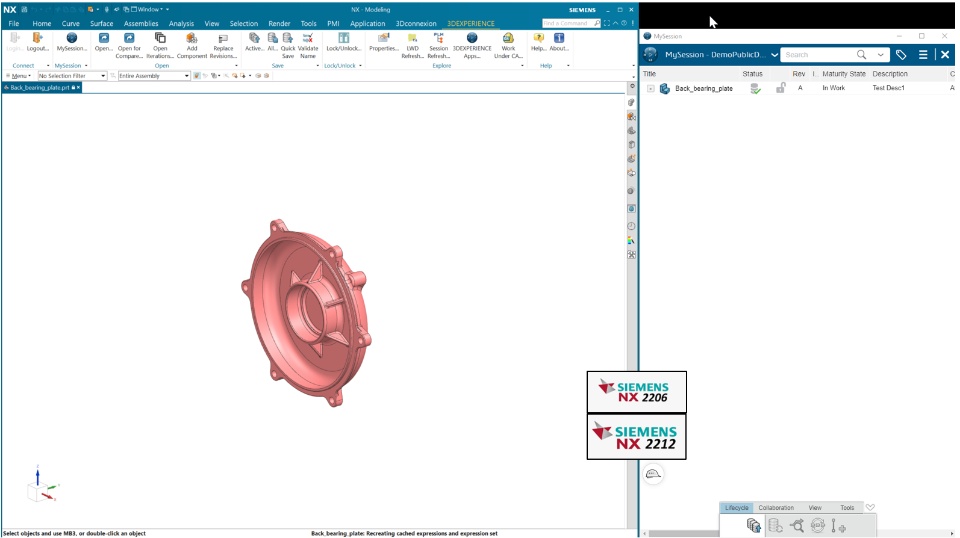Viewport: 960px width, 538px height.
Task: Expand the Back_bearing_plate tree row
Action: (x=651, y=89)
